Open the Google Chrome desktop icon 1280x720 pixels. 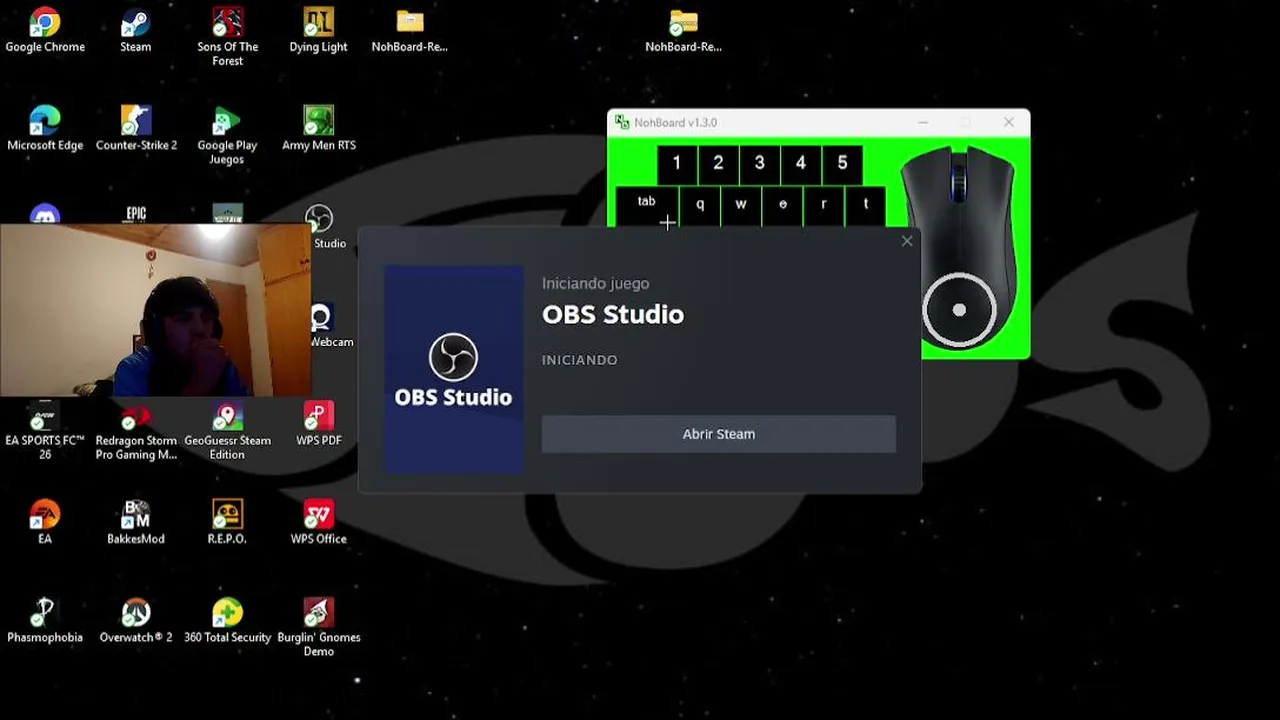[x=45, y=30]
